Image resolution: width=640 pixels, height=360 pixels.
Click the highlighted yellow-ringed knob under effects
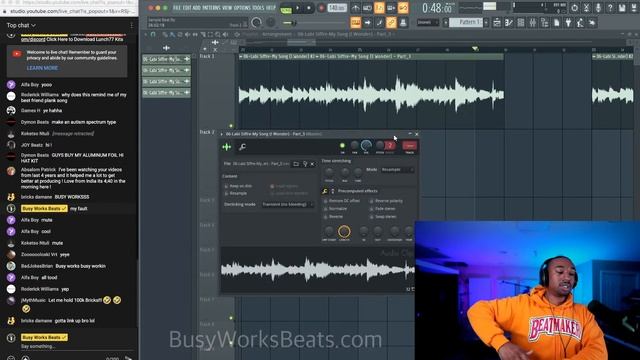click(x=344, y=231)
